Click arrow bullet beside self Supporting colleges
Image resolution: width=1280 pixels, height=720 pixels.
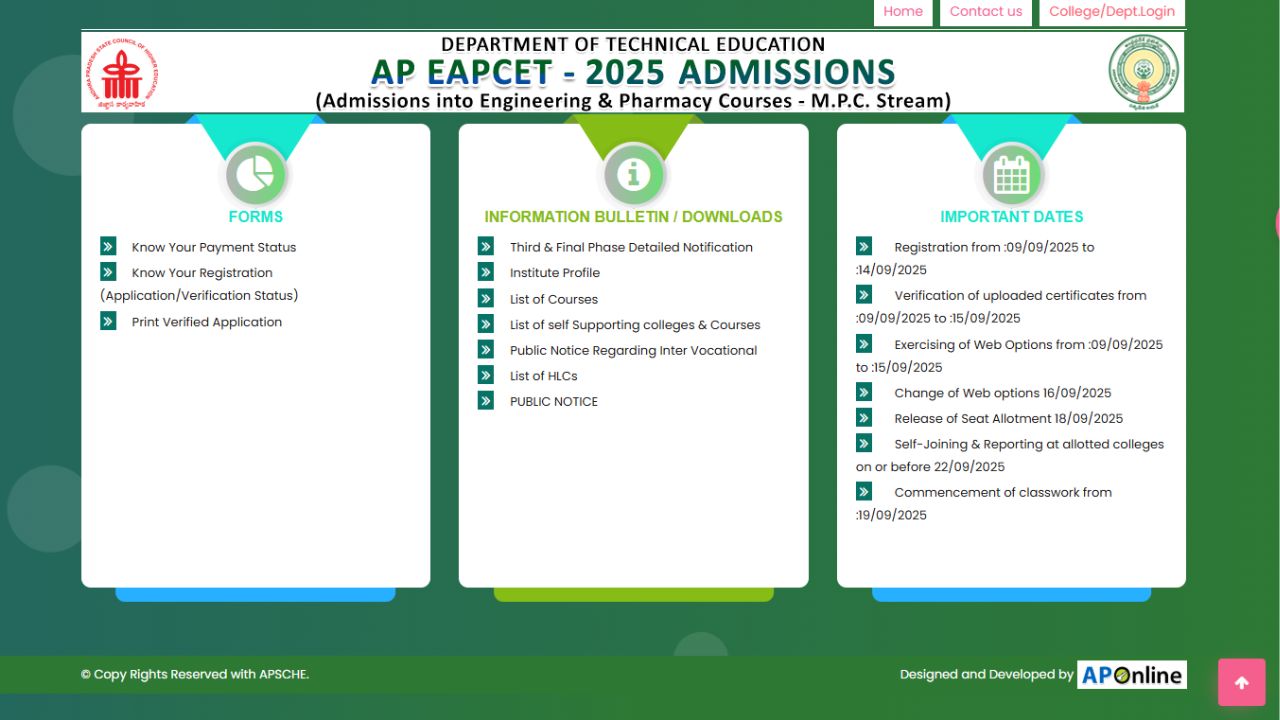point(486,324)
